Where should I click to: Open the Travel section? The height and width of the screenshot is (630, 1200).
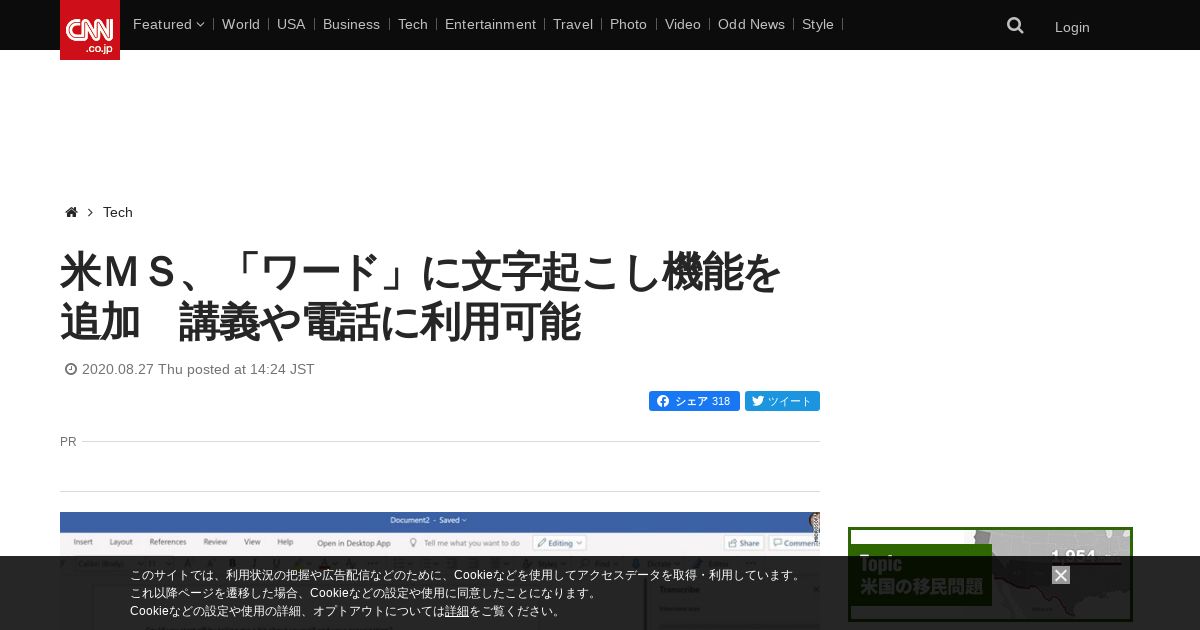573,24
